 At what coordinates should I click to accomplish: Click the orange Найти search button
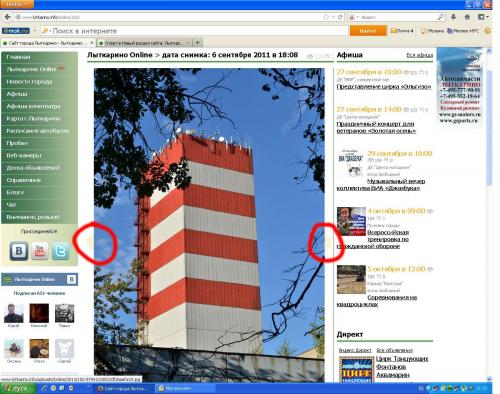click(x=368, y=31)
